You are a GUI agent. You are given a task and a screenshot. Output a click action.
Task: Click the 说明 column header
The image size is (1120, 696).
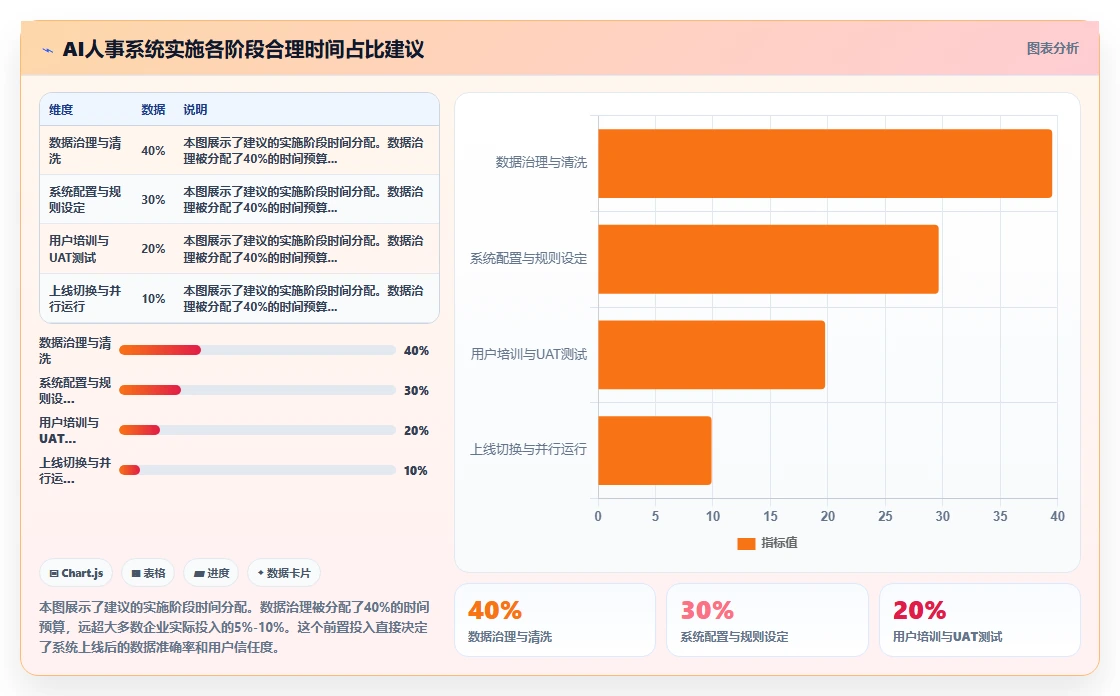195,109
